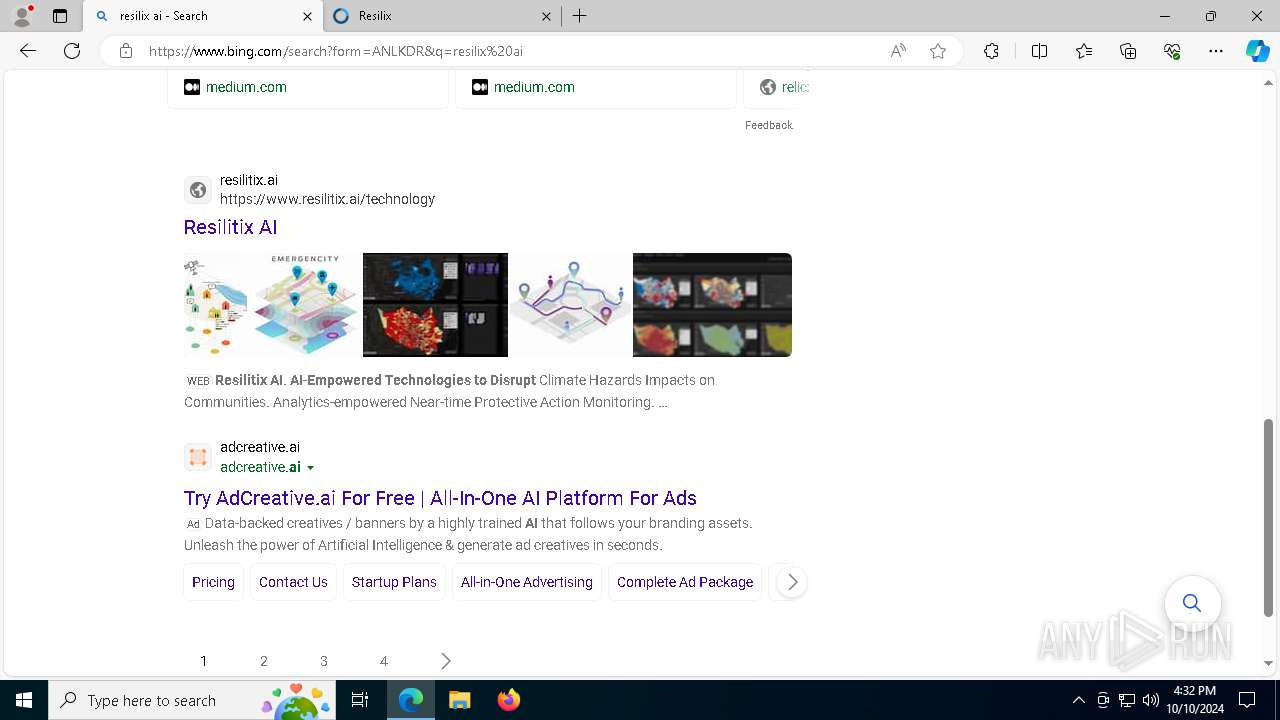Open the Collections icon
The image size is (1280, 720).
pyautogui.click(x=1128, y=51)
